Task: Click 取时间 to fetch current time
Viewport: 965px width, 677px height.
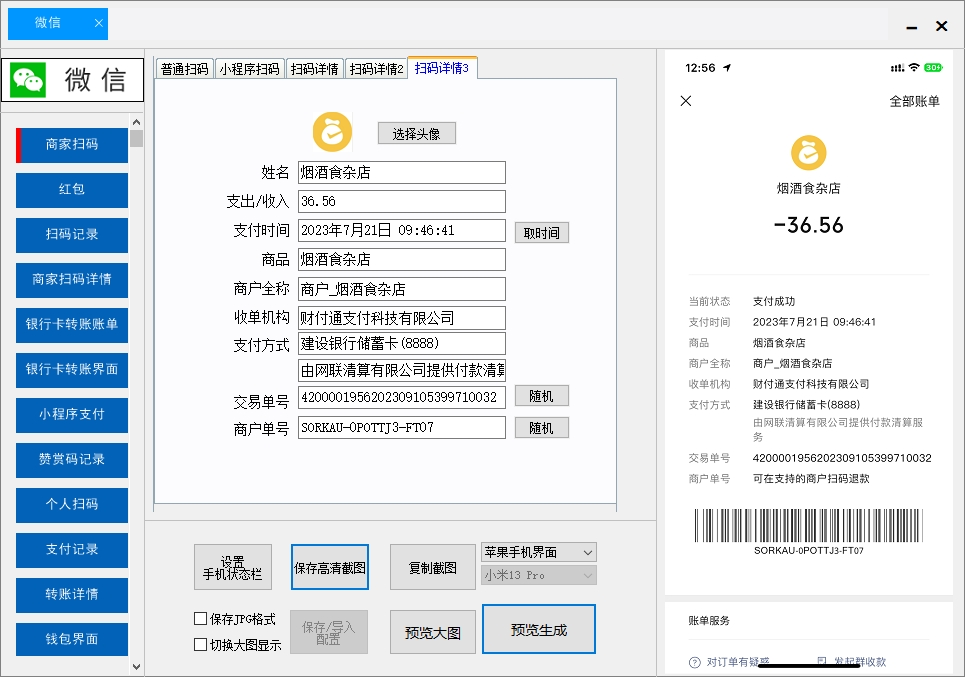Action: tap(541, 231)
